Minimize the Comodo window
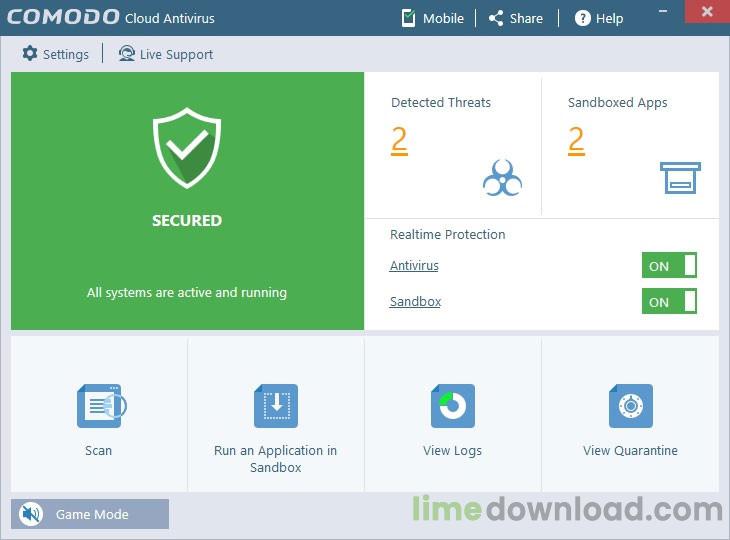 click(x=663, y=11)
